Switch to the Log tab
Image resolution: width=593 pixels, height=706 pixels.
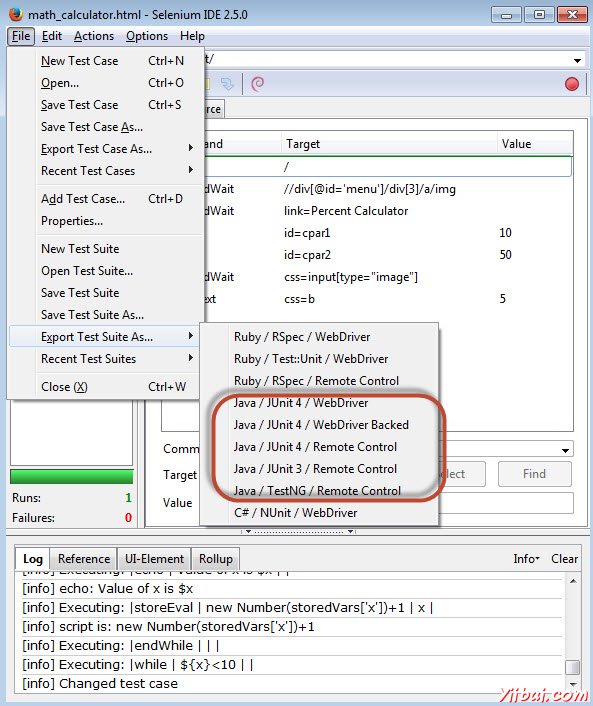(32, 559)
